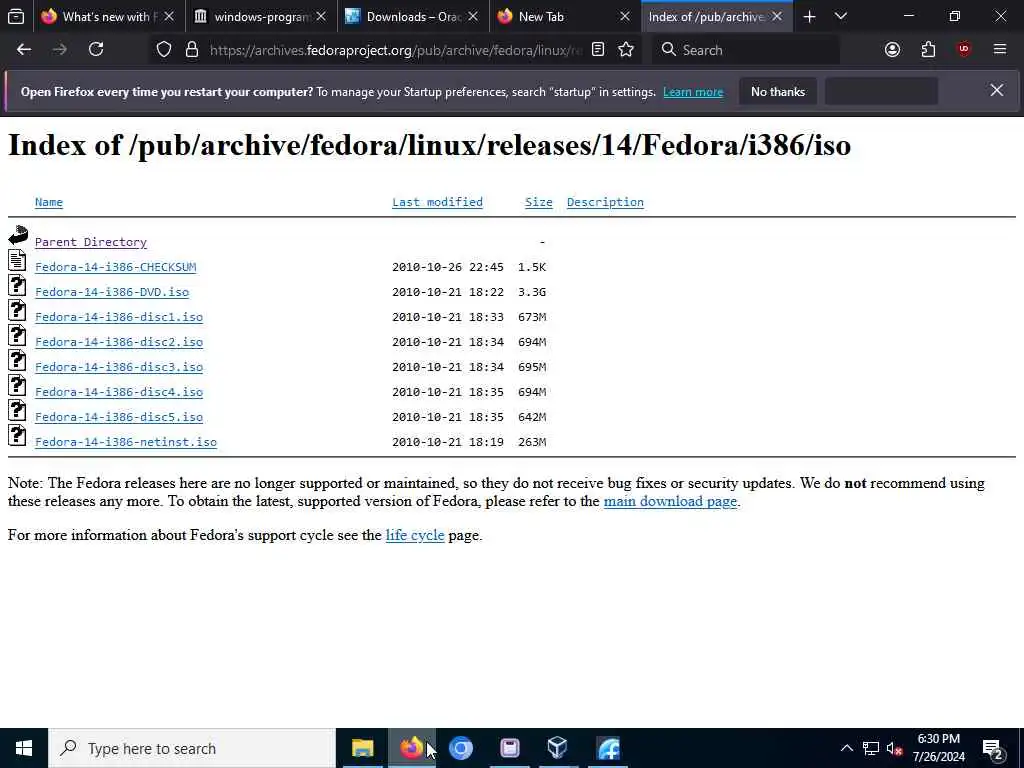Open the Firefox account icon
The image size is (1024, 768).
pyautogui.click(x=892, y=50)
